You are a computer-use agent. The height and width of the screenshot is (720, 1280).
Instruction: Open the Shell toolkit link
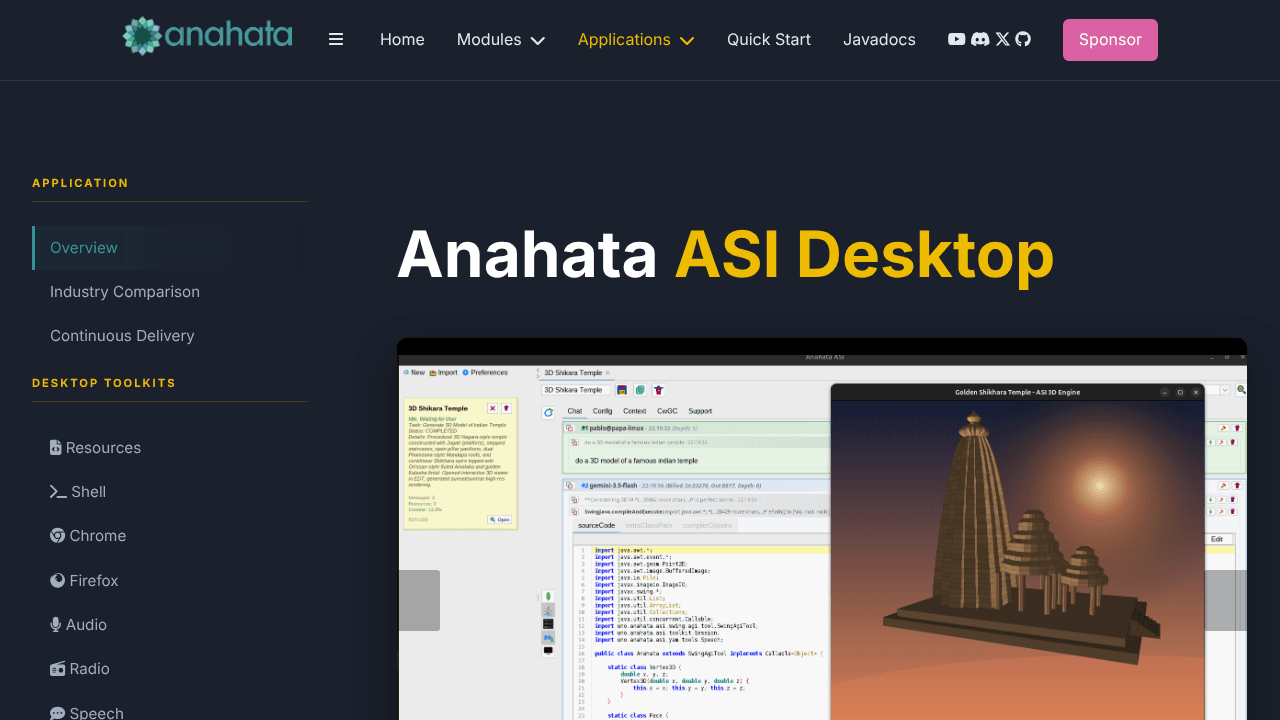[x=78, y=492]
